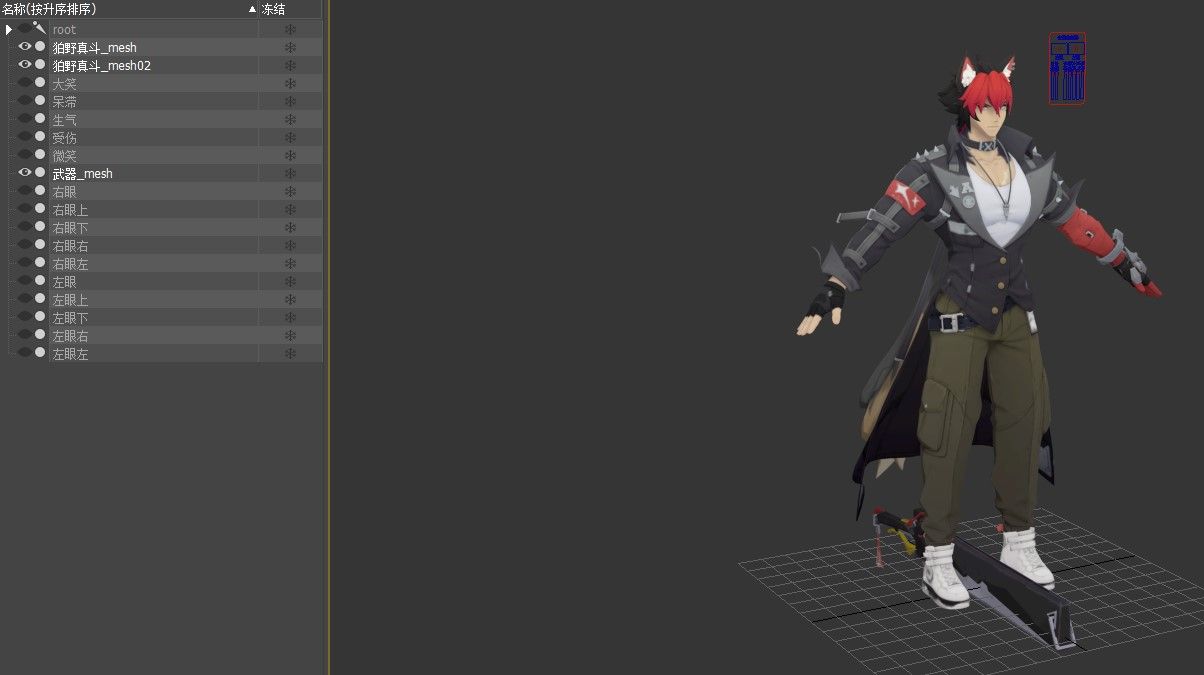The image size is (1204, 675).
Task: Click the object type icon for 大笑
Action: coord(40,83)
